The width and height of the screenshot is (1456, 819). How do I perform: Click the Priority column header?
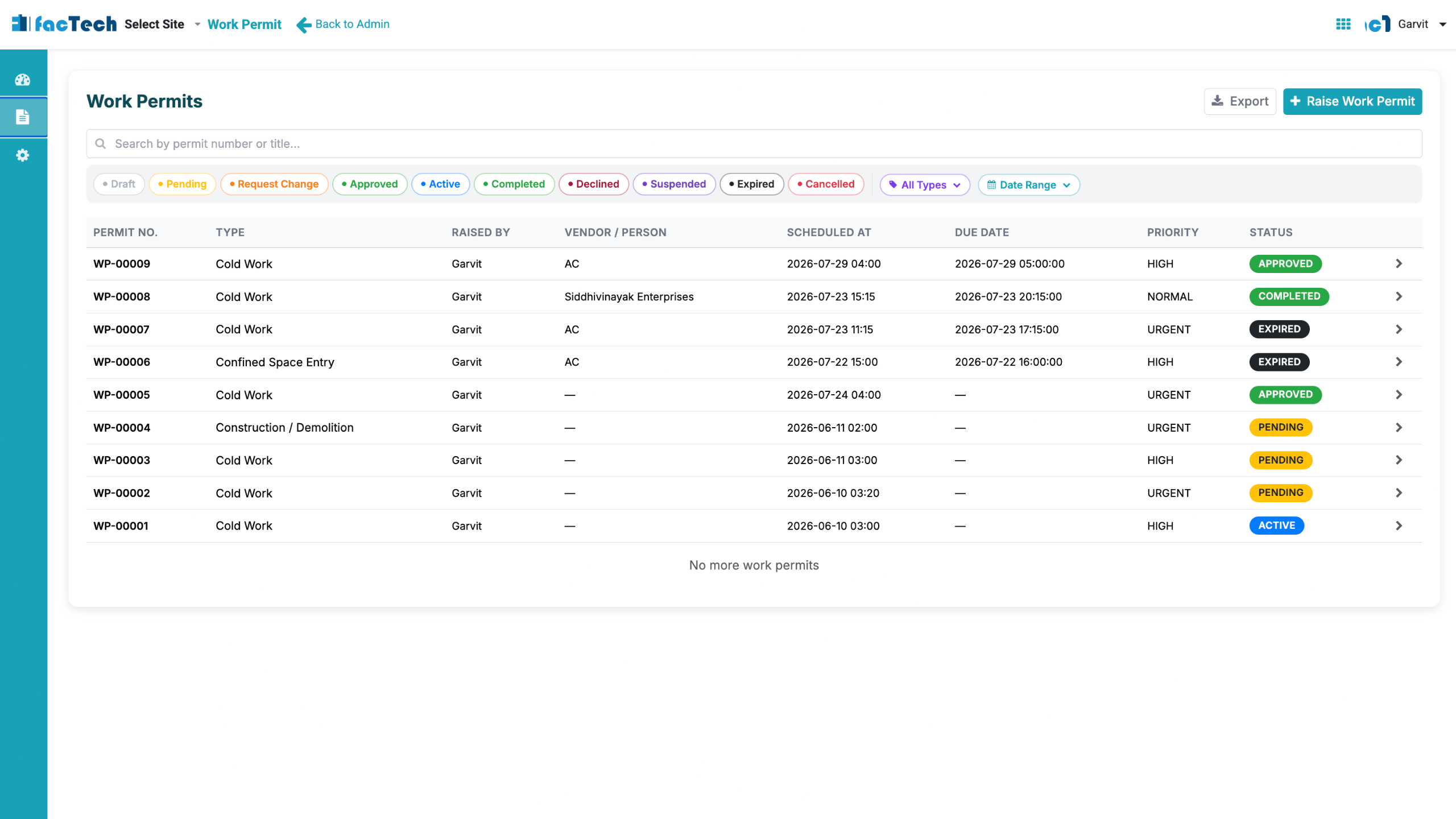tap(1173, 233)
